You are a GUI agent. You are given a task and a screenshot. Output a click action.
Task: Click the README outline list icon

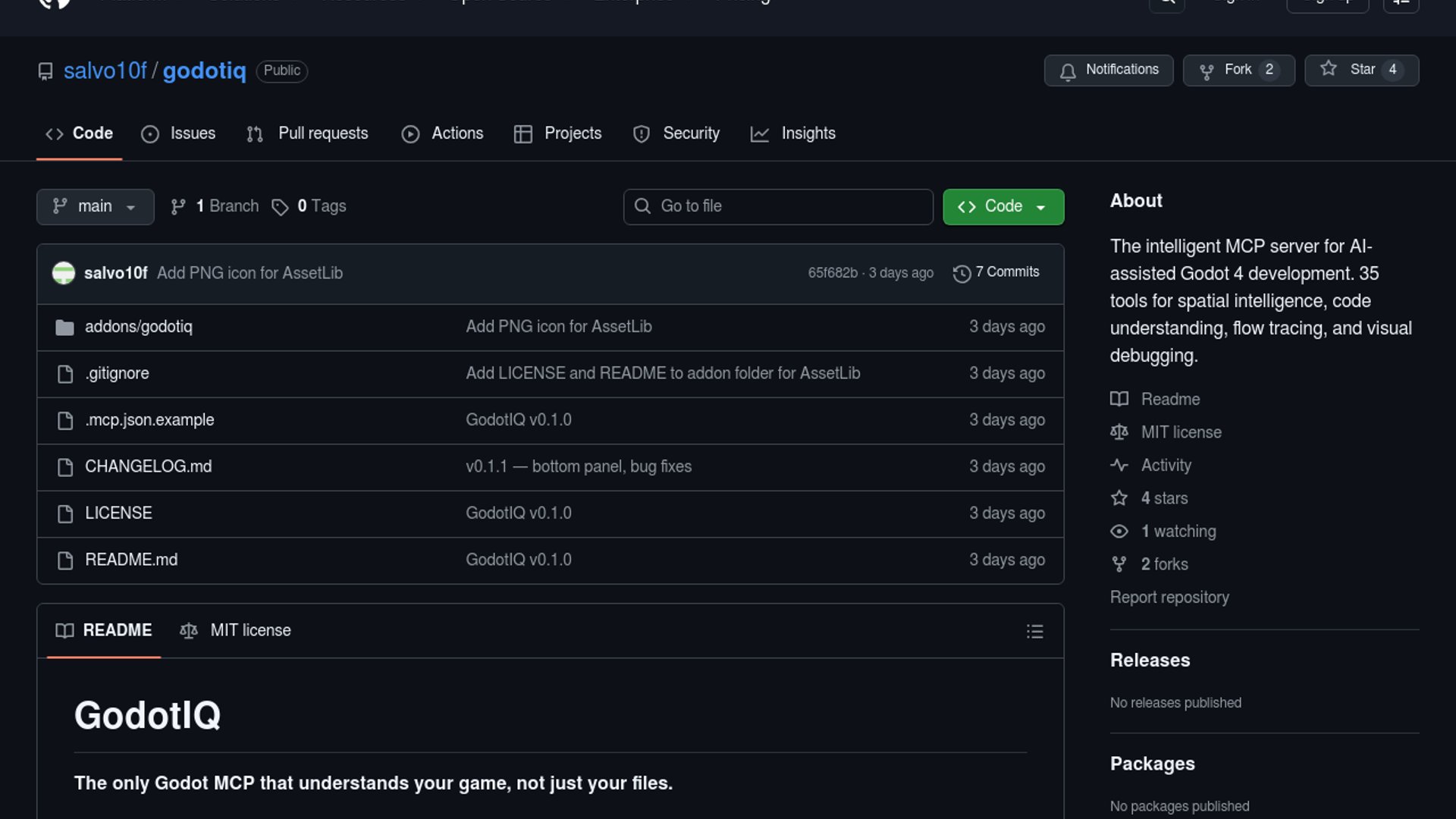coord(1034,632)
